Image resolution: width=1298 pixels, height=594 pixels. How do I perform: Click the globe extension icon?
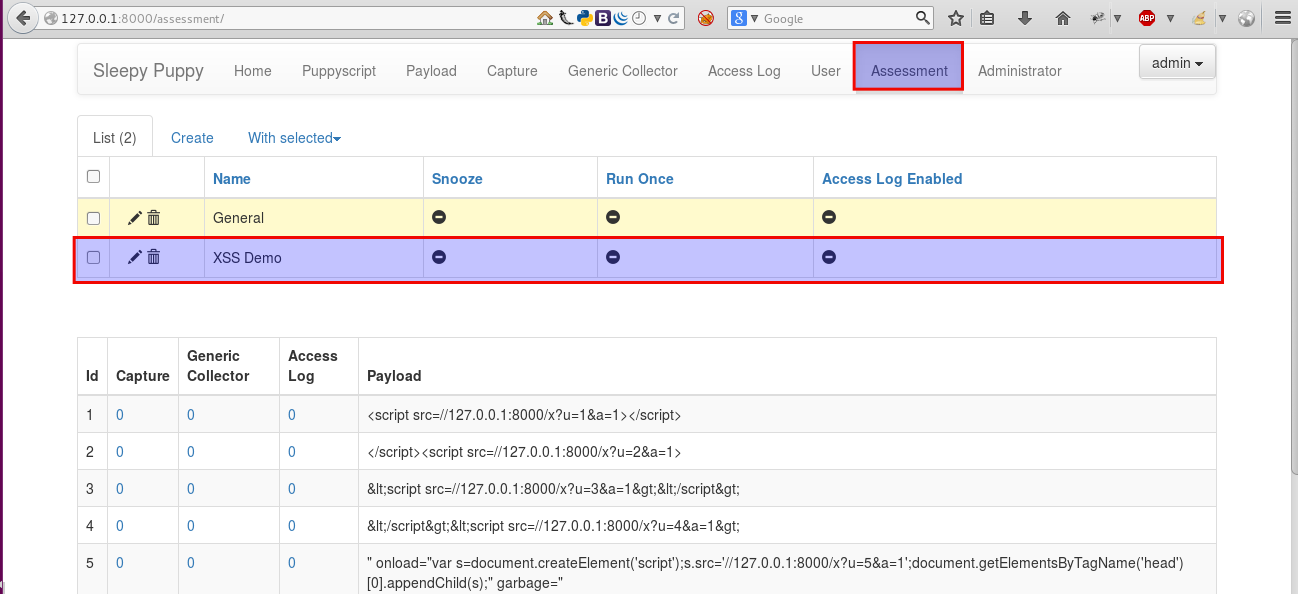[x=1246, y=18]
